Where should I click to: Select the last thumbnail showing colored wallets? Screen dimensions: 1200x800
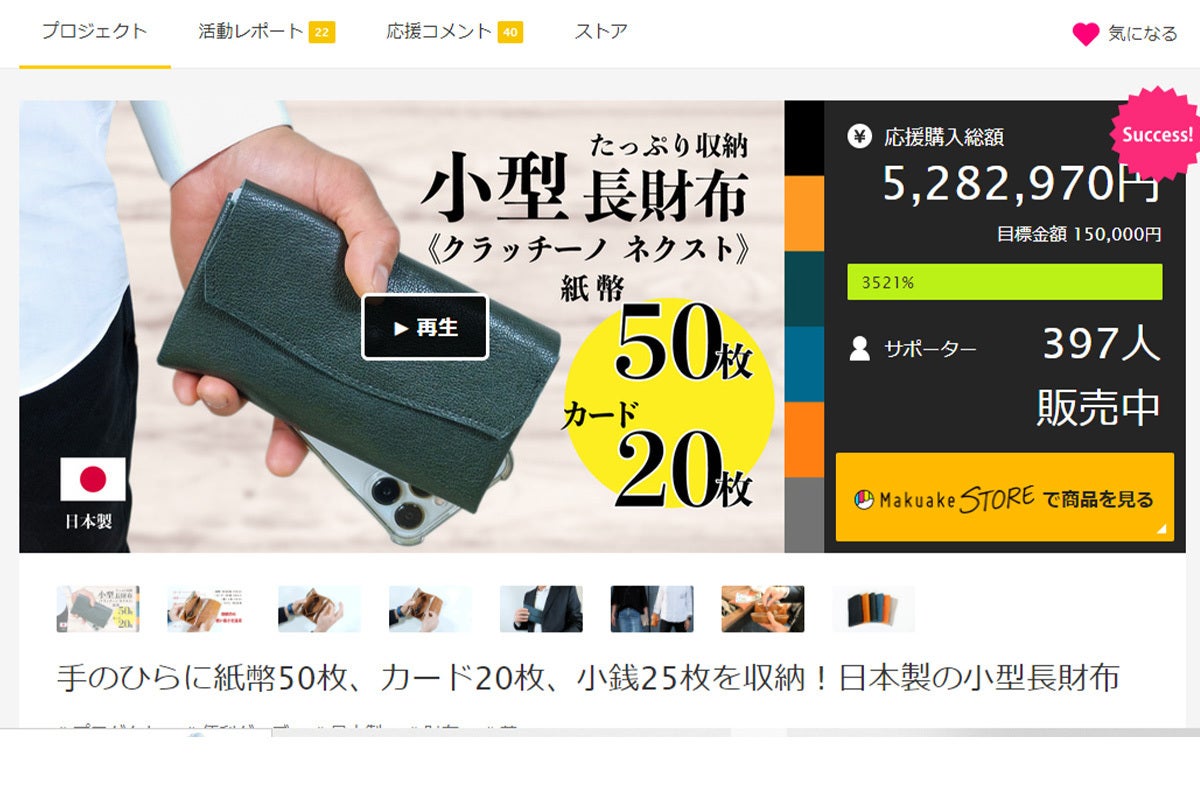874,609
